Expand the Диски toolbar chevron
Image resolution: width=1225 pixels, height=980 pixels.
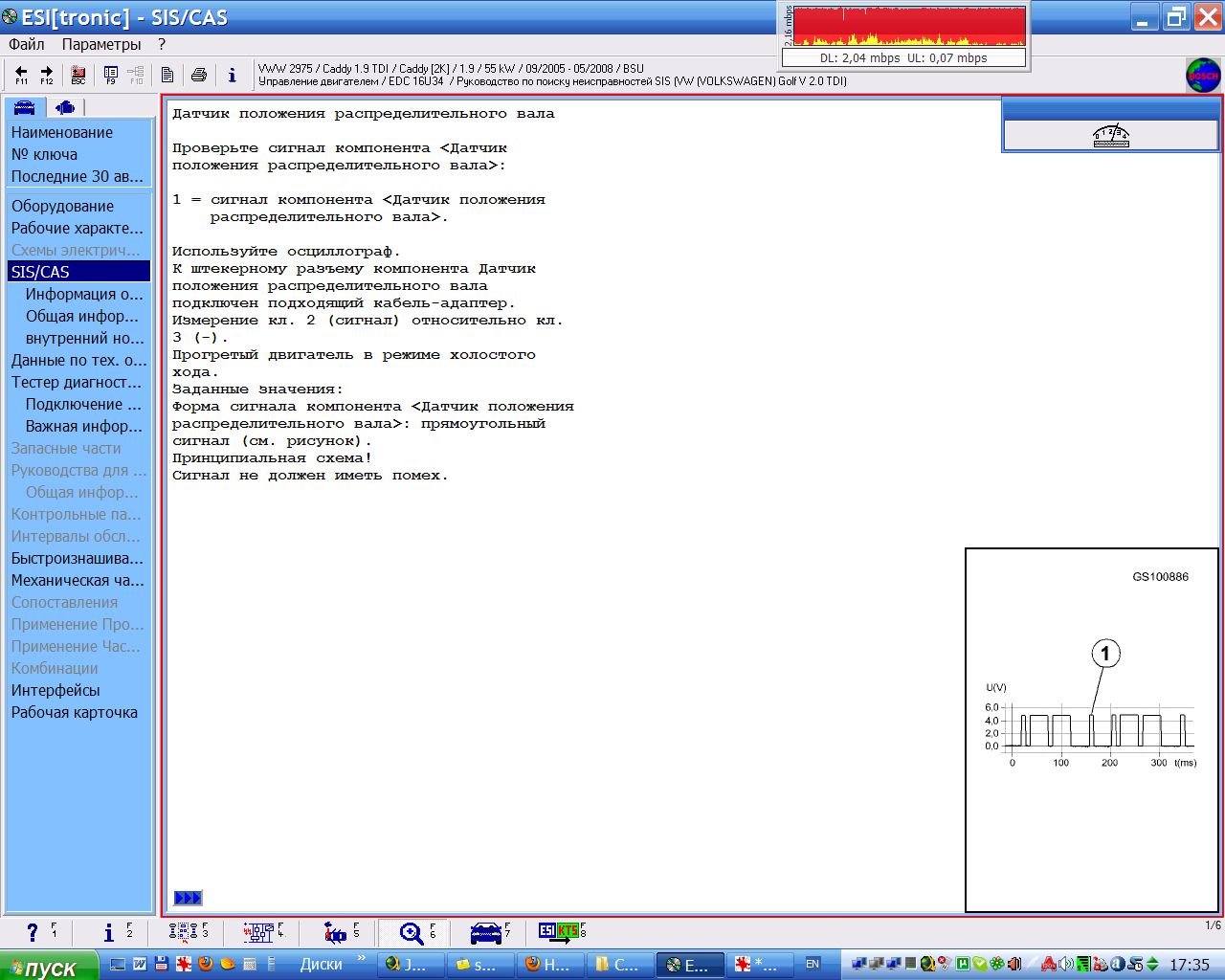[x=362, y=959]
